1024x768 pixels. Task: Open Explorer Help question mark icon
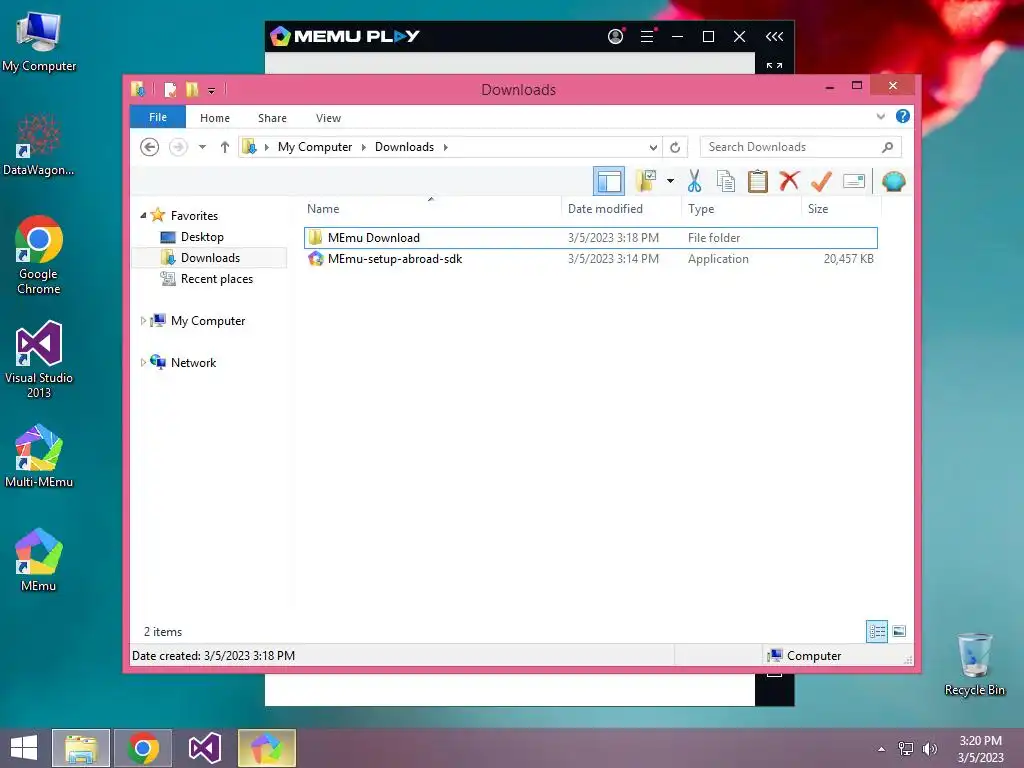point(903,116)
